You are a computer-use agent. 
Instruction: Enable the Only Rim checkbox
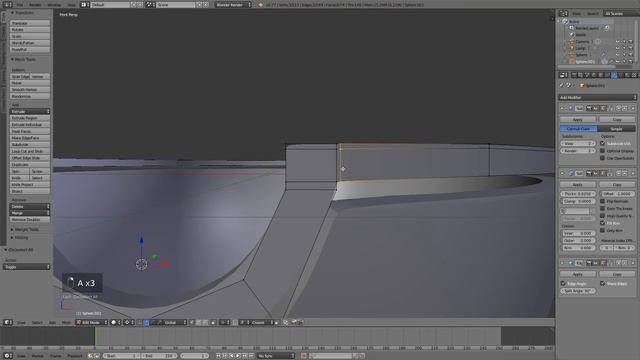point(602,230)
